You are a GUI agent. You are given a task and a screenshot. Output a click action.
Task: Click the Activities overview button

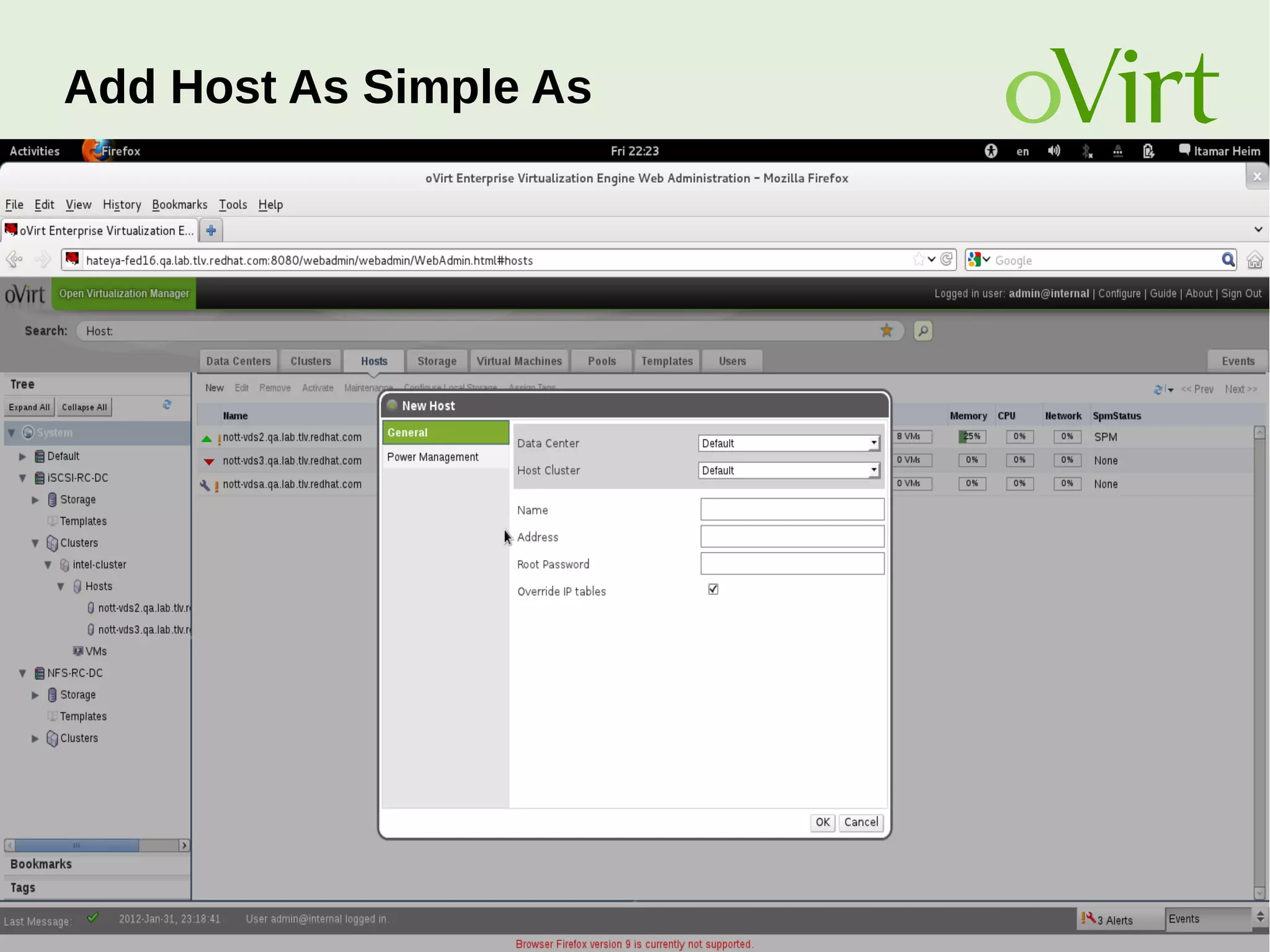pos(35,151)
